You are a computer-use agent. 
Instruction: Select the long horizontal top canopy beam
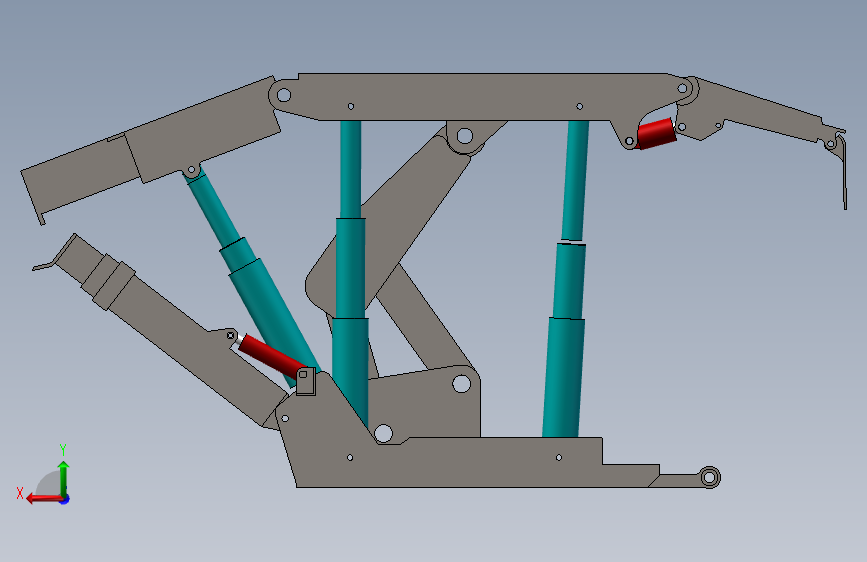coord(476,97)
